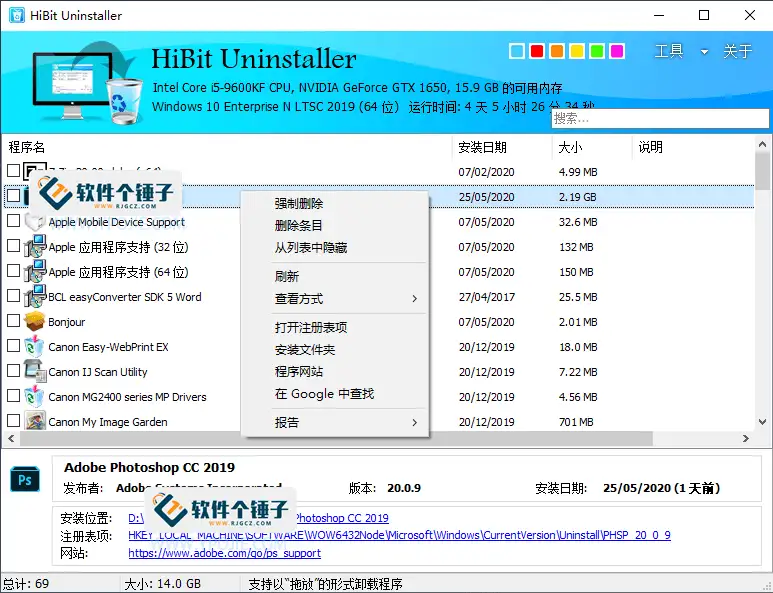
Task: Click the horizontal scrollbar left arrow
Action: [11, 438]
